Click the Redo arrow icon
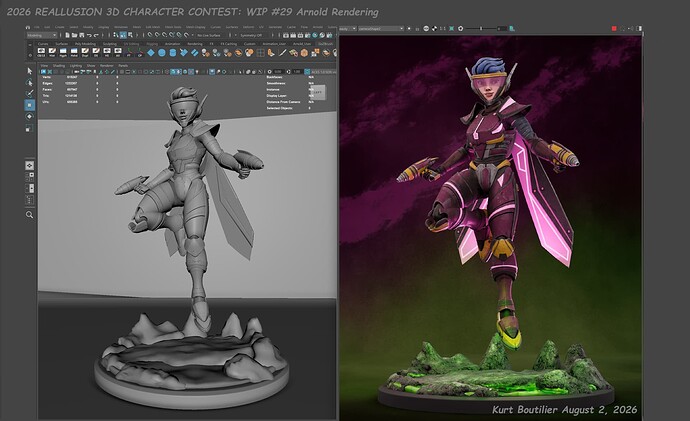 tap(96, 35)
